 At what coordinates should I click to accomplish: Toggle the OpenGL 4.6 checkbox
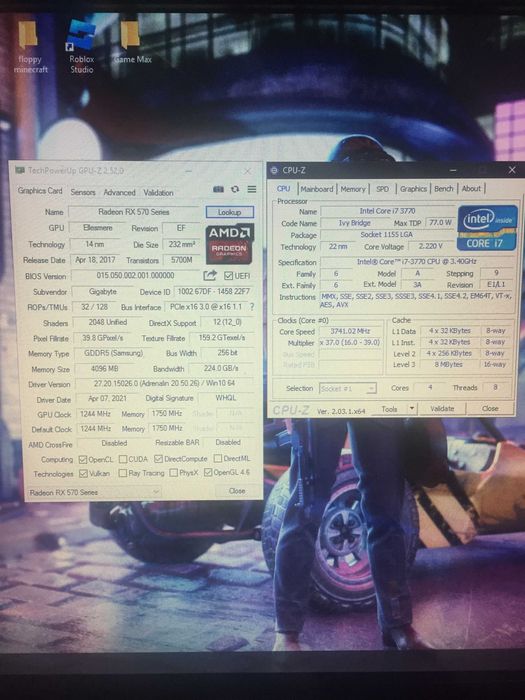(208, 472)
